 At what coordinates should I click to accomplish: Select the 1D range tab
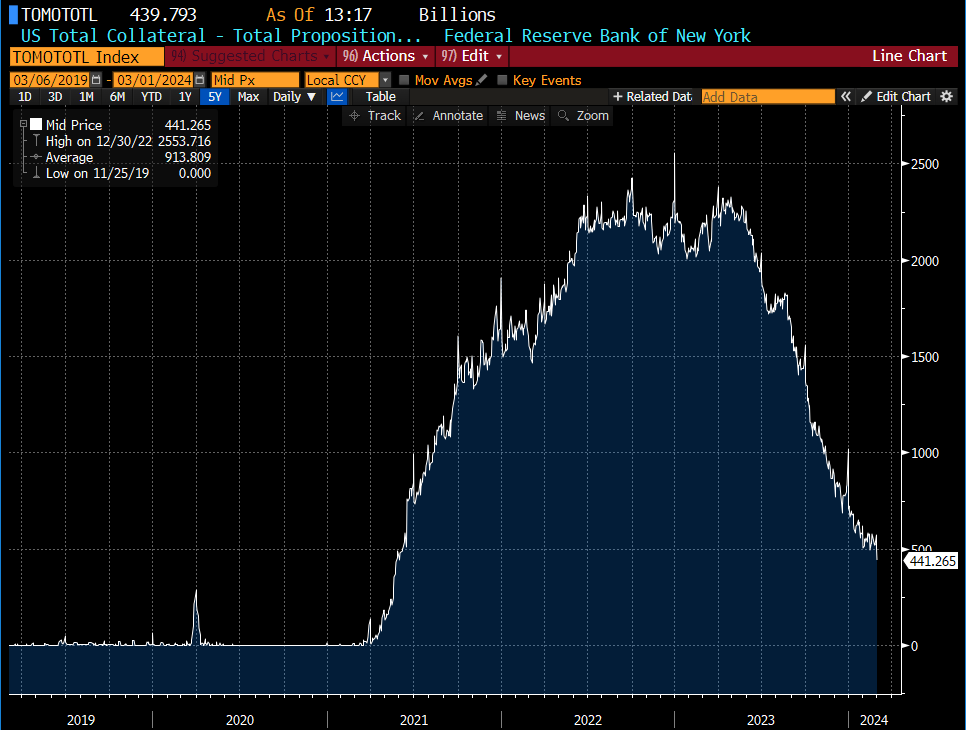click(25, 97)
